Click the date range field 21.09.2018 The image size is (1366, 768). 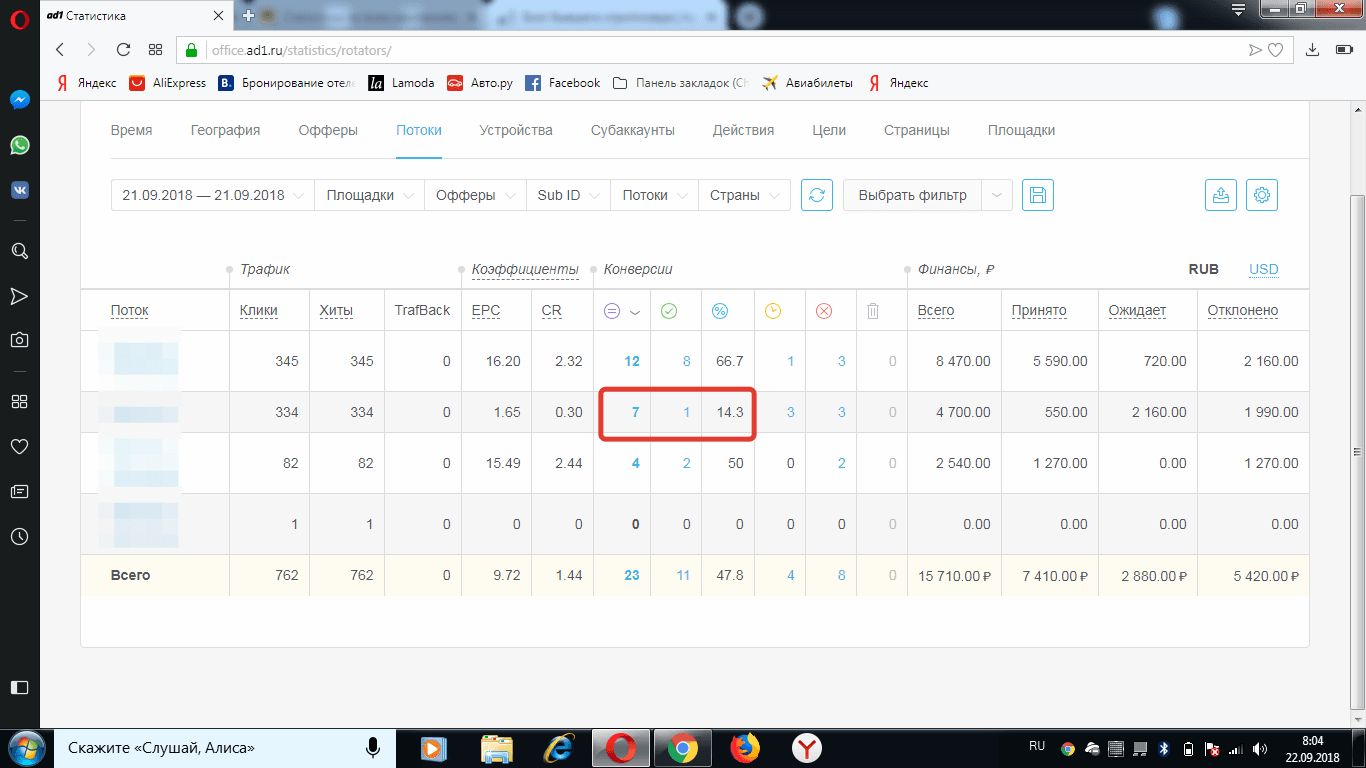212,195
